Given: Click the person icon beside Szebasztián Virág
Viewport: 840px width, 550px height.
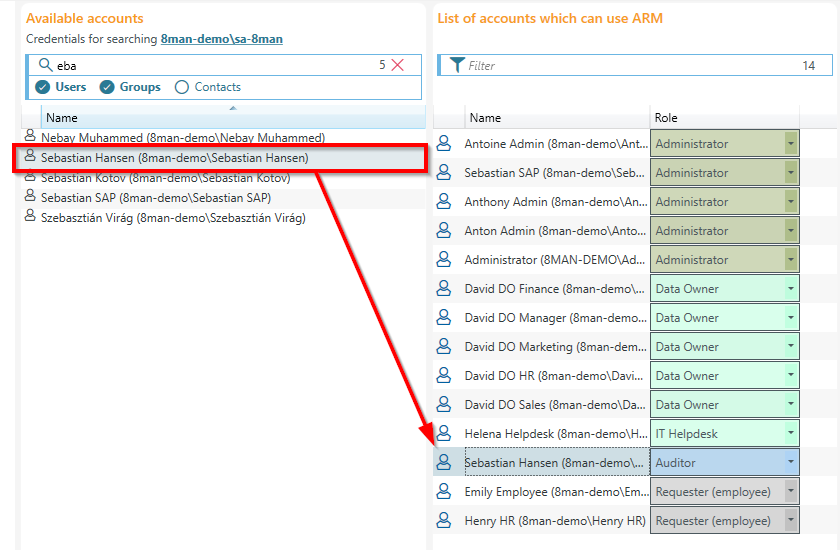Looking at the screenshot, I should (30, 217).
